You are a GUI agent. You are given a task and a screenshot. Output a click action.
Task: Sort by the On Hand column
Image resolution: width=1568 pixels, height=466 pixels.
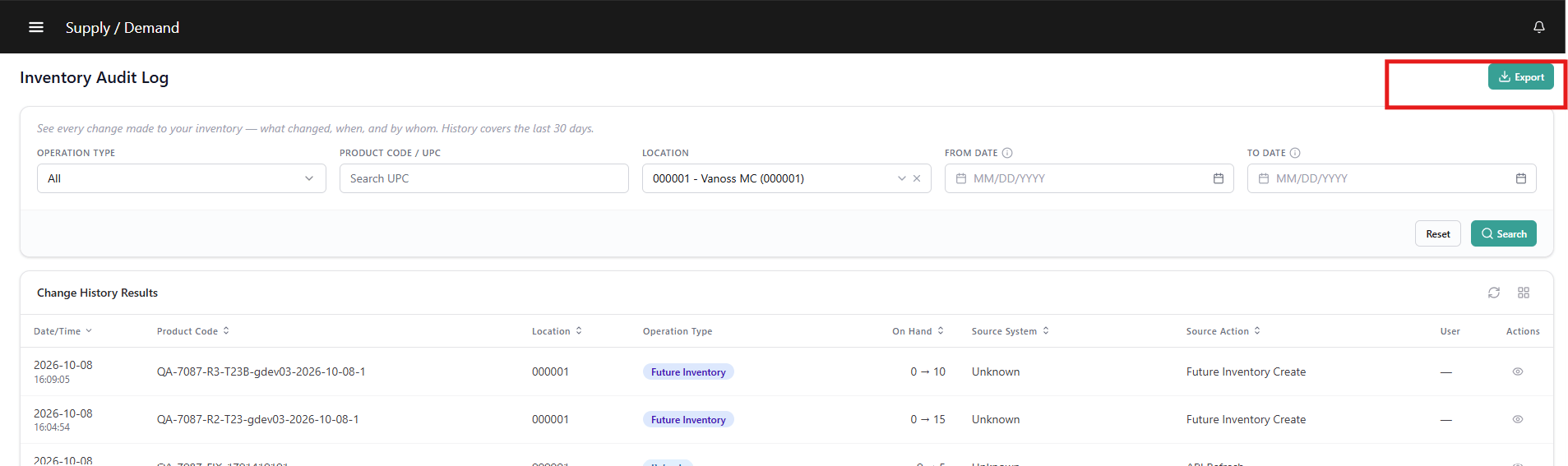tap(918, 331)
